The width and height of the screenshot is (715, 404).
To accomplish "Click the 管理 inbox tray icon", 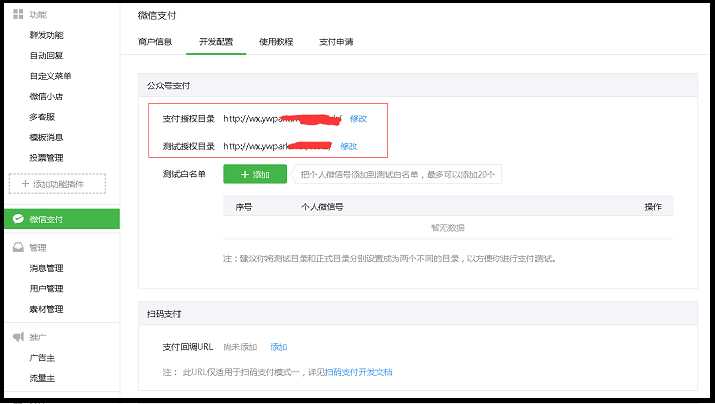I will [x=18, y=248].
